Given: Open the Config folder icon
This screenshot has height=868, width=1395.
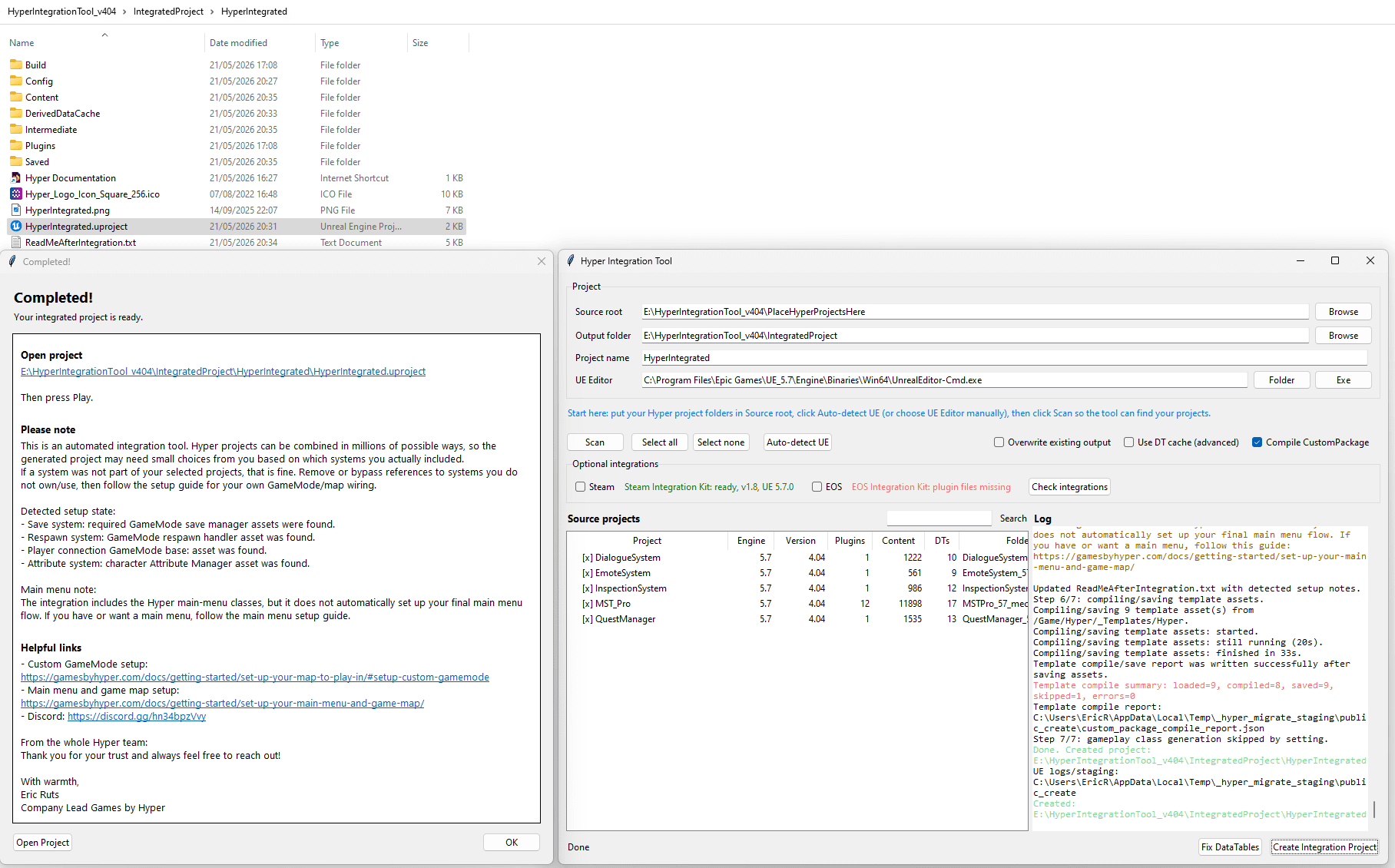Looking at the screenshot, I should (16, 81).
